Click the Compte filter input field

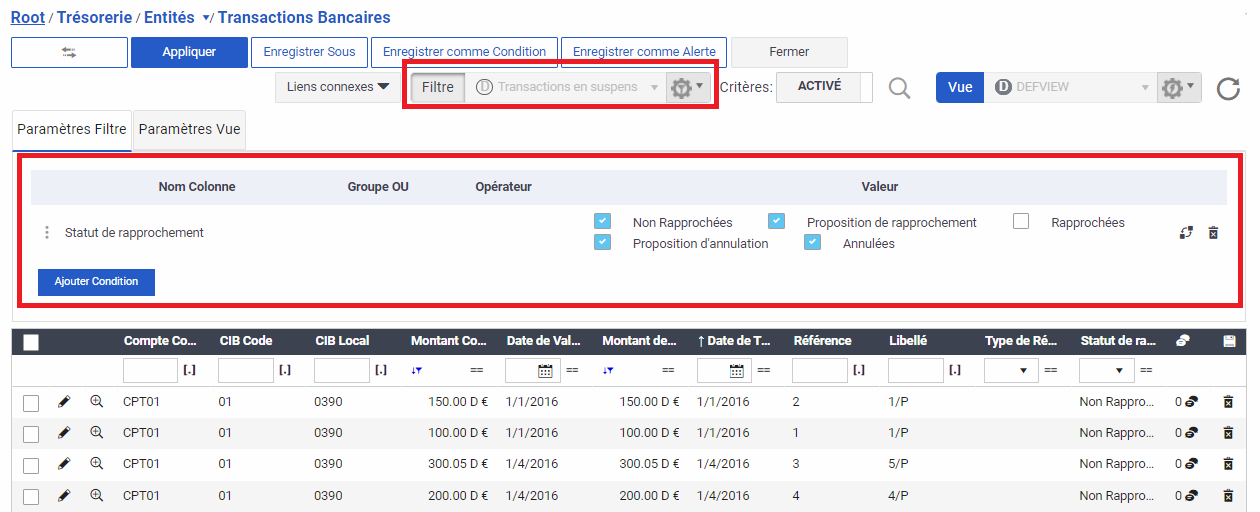coord(150,371)
